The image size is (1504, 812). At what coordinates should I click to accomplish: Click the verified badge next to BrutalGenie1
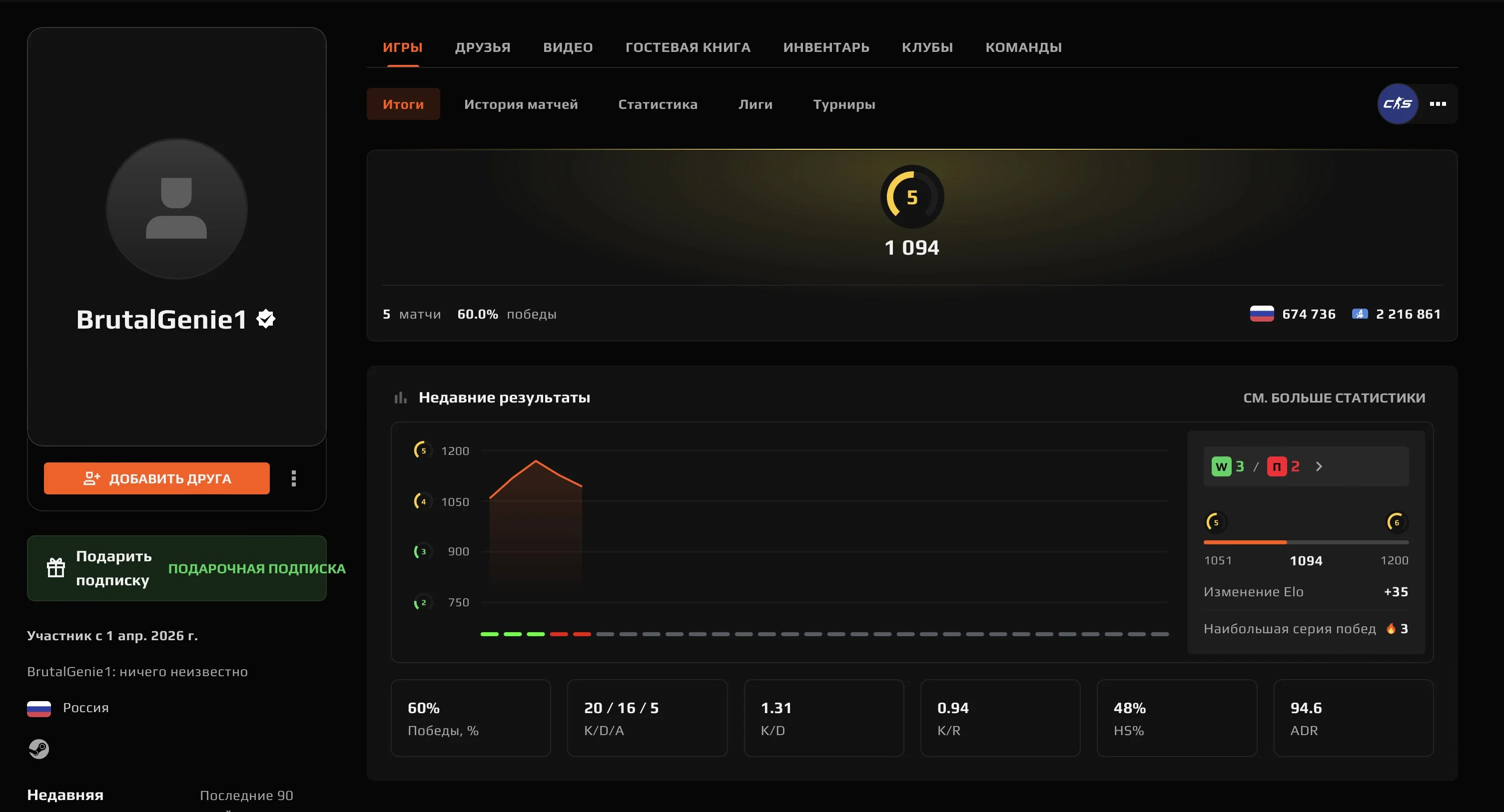tap(266, 319)
